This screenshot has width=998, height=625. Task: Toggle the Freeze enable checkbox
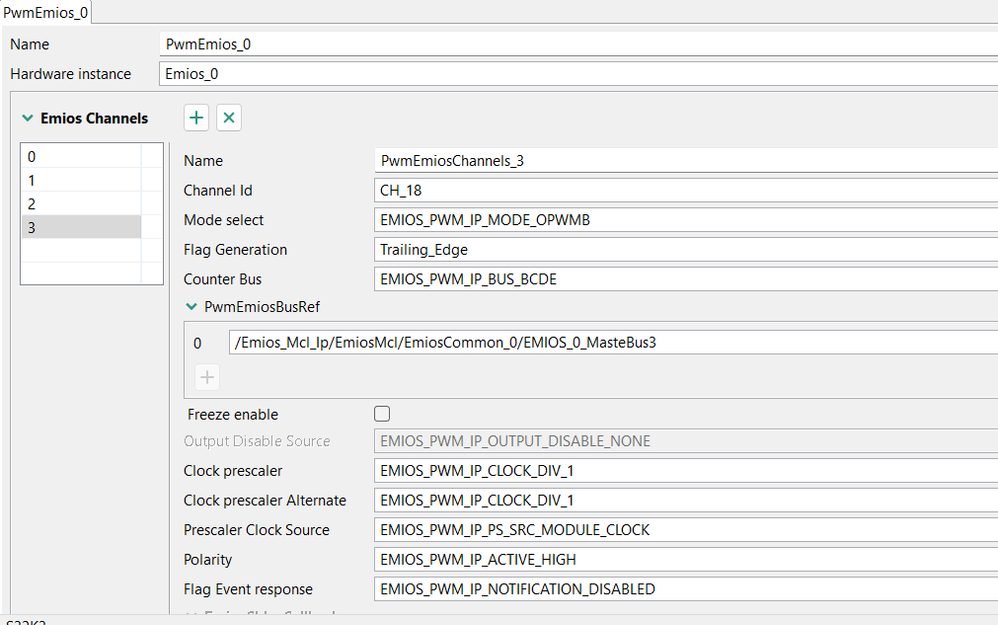(381, 414)
